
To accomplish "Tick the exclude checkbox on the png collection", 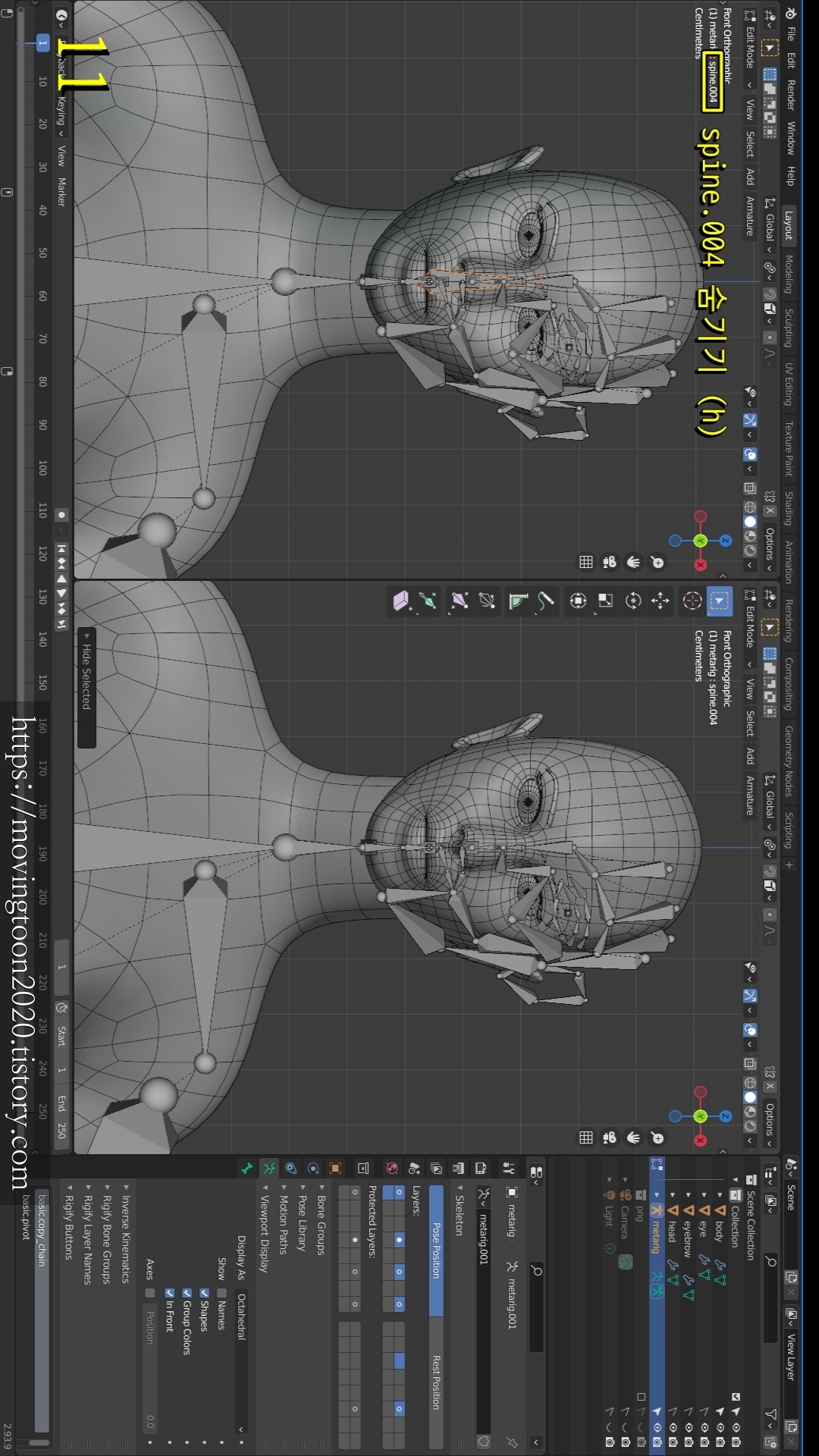I will [x=641, y=1396].
